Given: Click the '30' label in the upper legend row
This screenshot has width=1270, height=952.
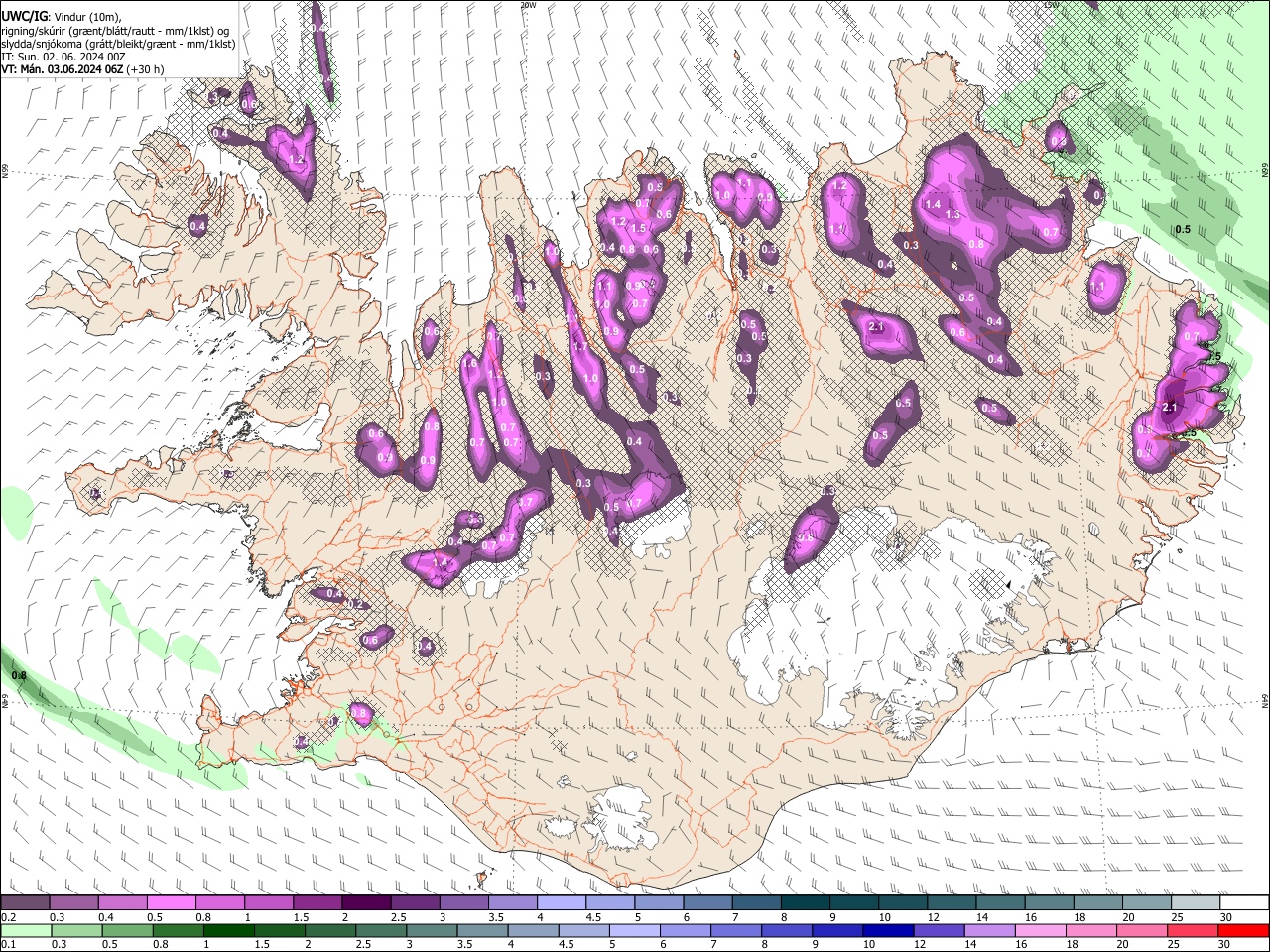Looking at the screenshot, I should click(1225, 917).
